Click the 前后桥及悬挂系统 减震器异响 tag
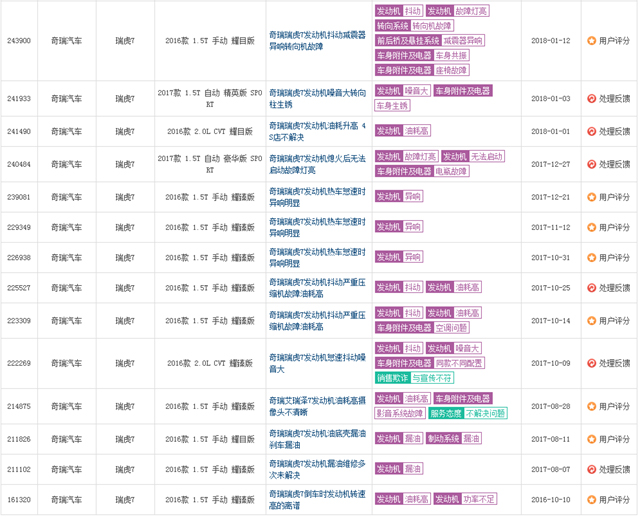 click(429, 40)
